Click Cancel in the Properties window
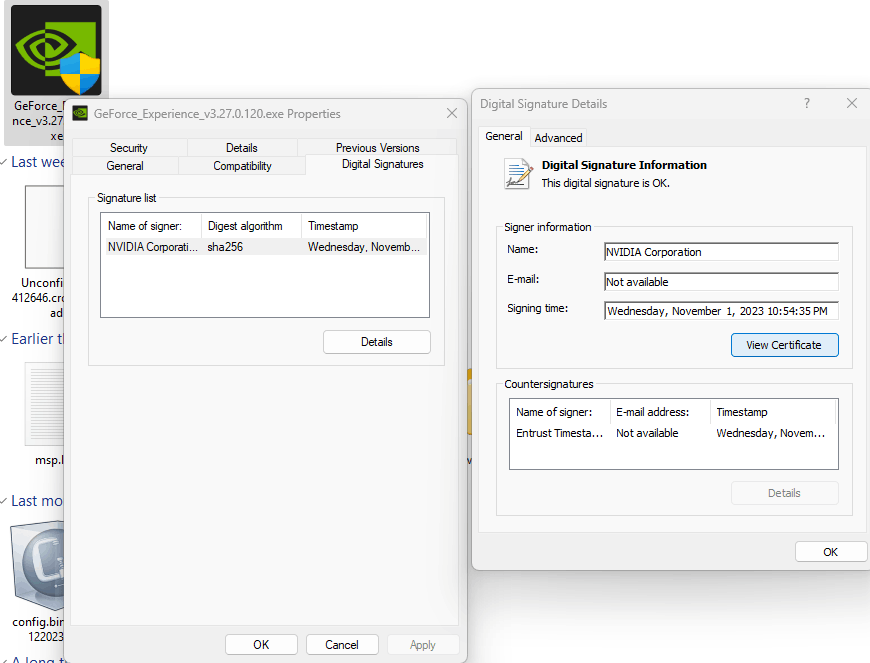Screen dimensions: 870x663 342,645
